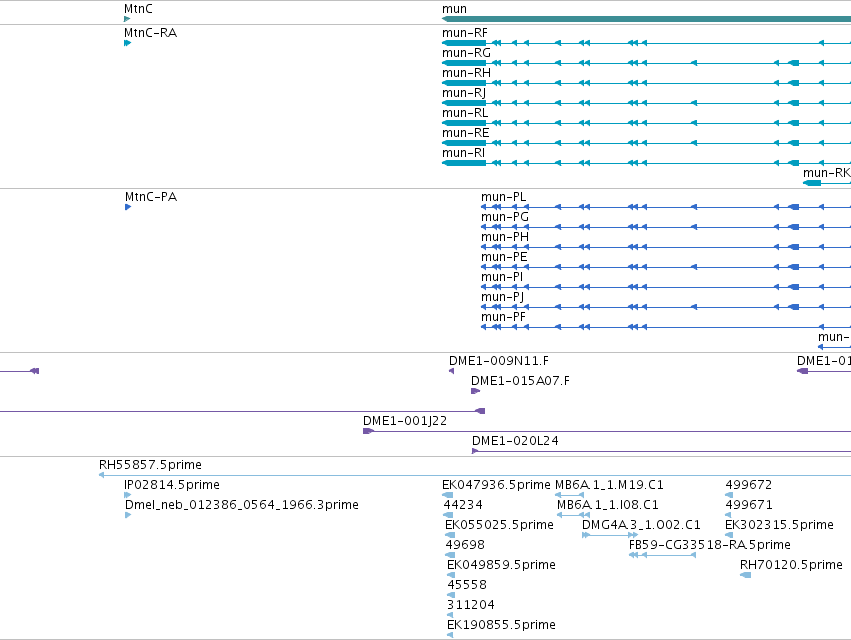Click the Dmel_neb_012386_0564_1966.3prime label
Viewport: 851px width, 640px height.
[242, 505]
